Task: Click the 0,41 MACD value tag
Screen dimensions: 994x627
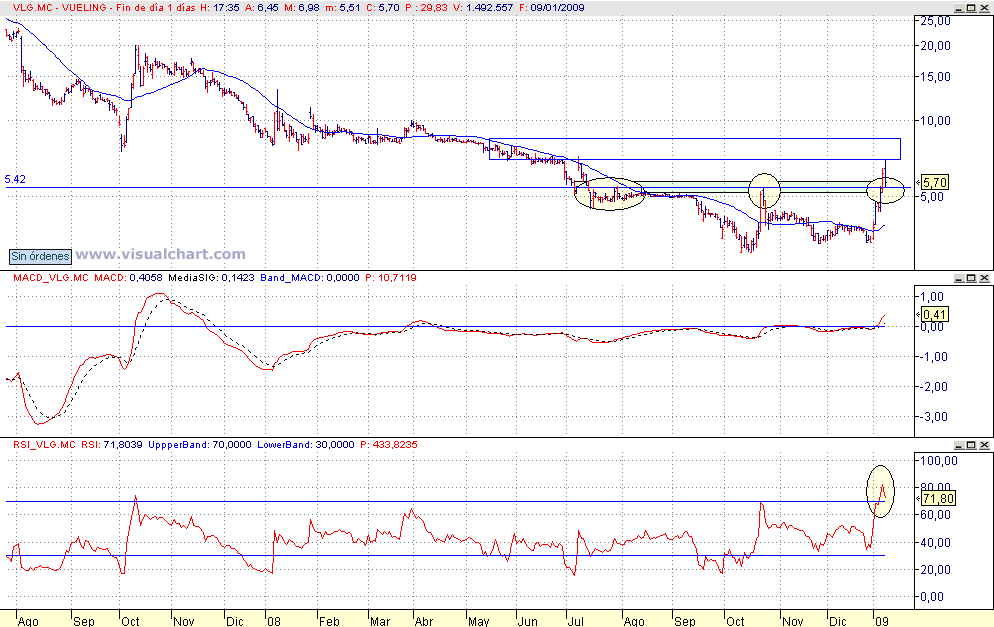Action: (935, 314)
